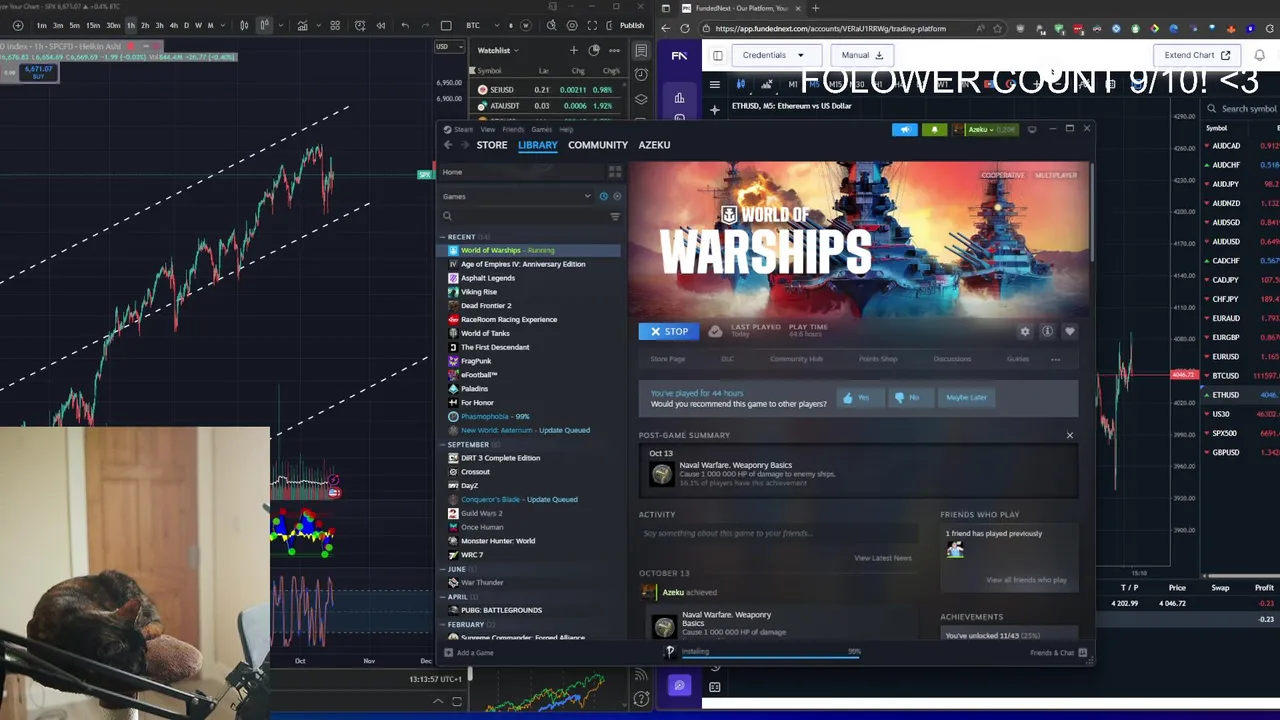Publish the TradingView chart
This screenshot has height=720, width=1280.
(x=632, y=25)
